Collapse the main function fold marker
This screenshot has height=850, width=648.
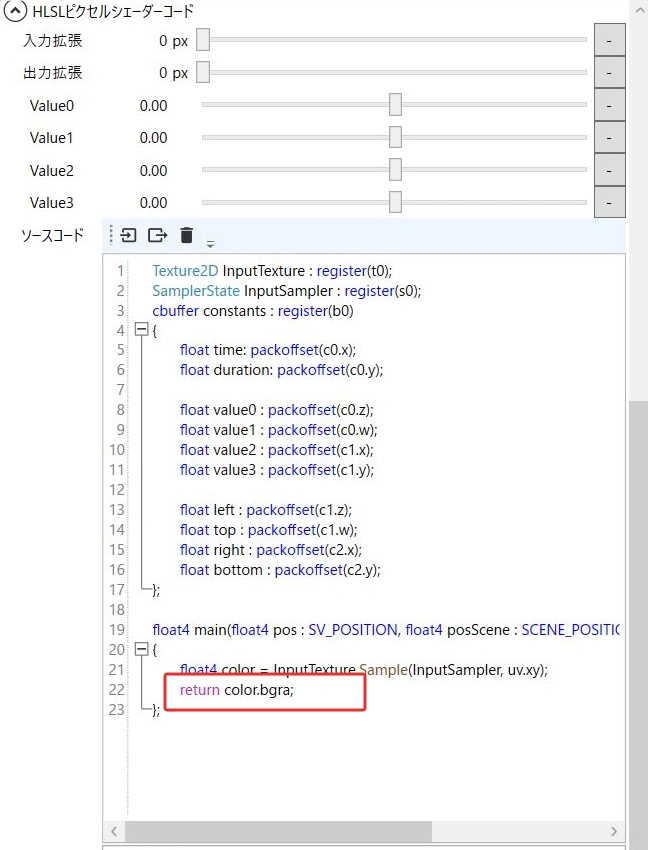coord(142,649)
